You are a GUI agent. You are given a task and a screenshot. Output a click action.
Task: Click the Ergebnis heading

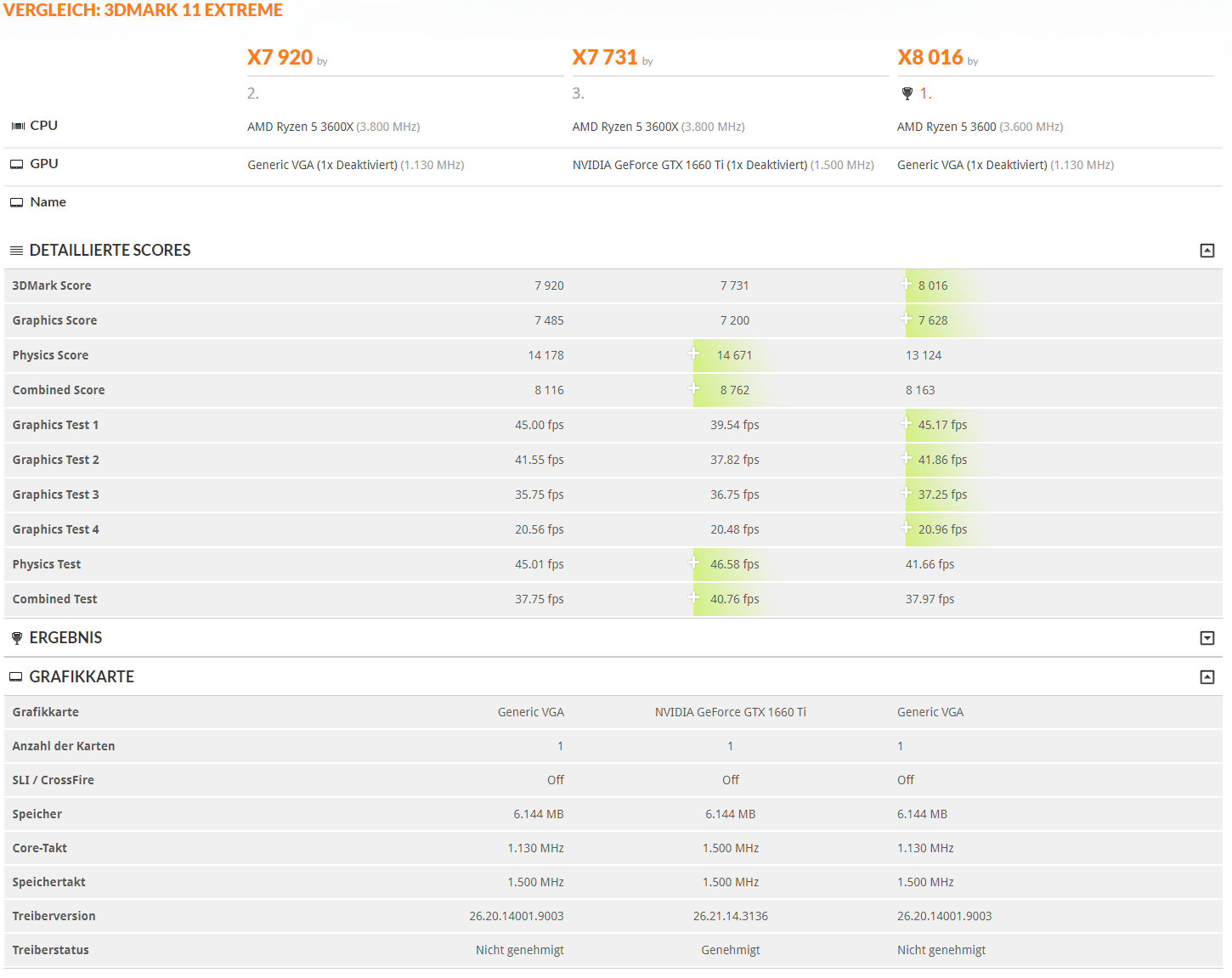(x=65, y=638)
